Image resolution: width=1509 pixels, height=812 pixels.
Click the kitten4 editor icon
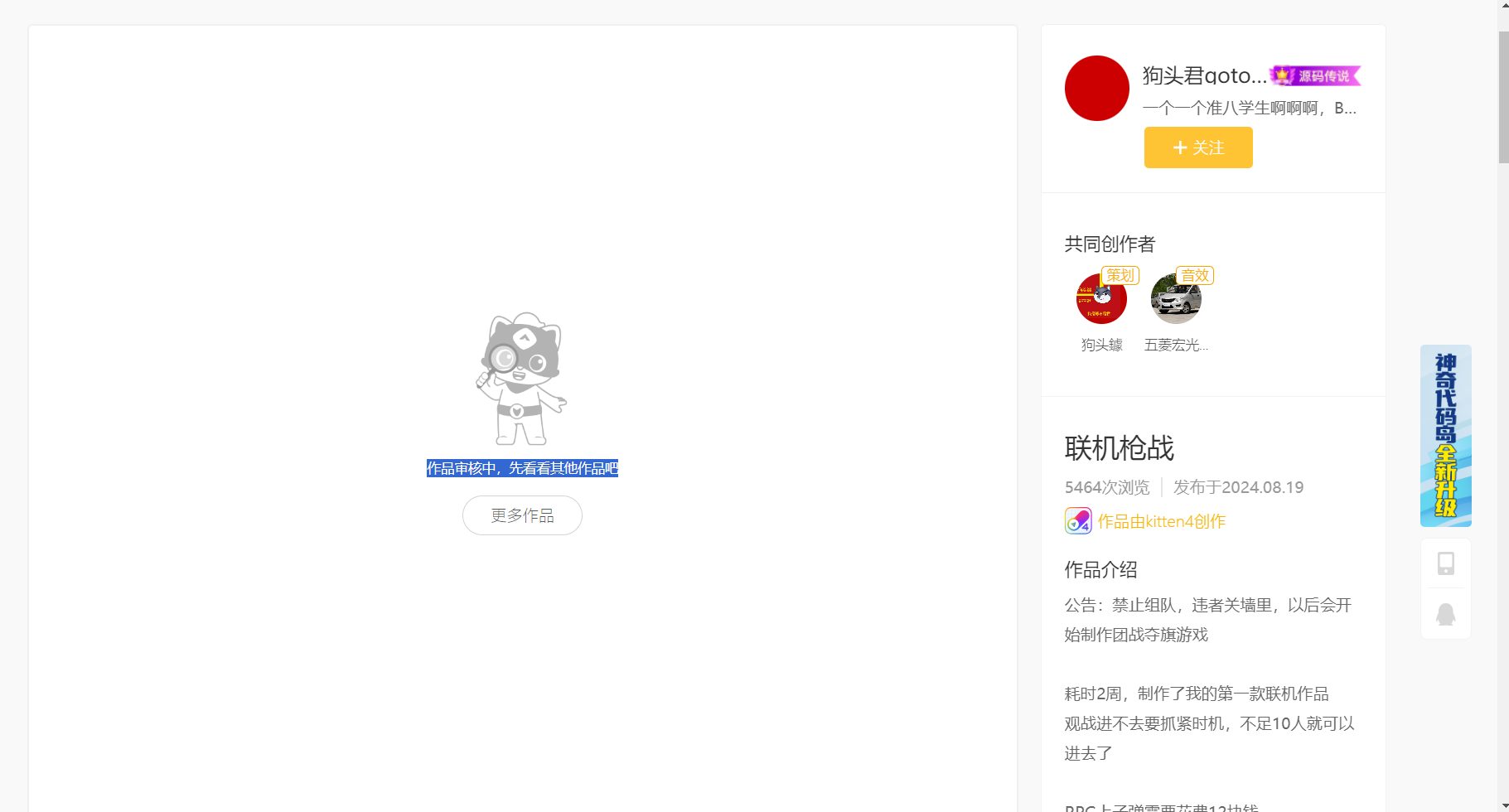(x=1078, y=520)
